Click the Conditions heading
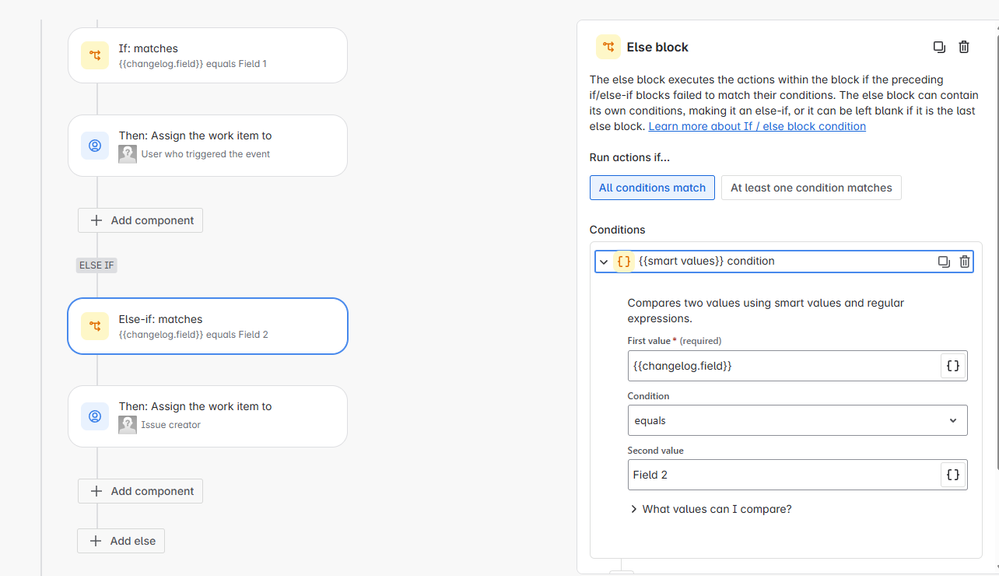The width and height of the screenshot is (999, 576). pos(617,230)
